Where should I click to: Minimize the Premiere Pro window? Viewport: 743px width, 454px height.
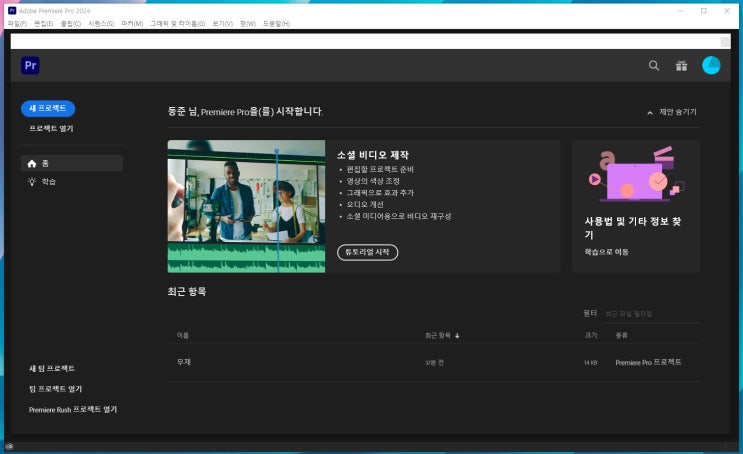click(x=680, y=11)
